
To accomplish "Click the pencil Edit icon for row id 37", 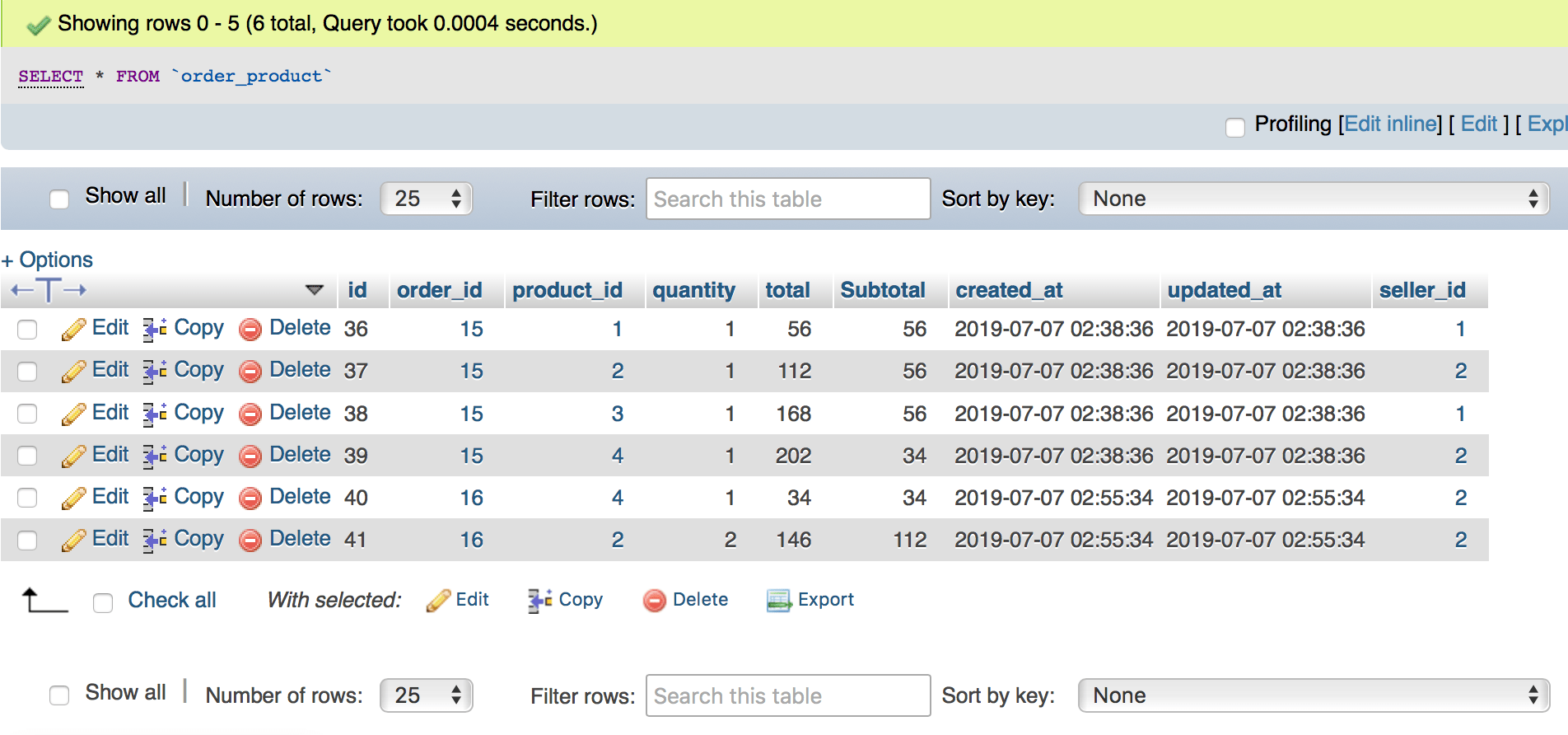I will pos(74,371).
